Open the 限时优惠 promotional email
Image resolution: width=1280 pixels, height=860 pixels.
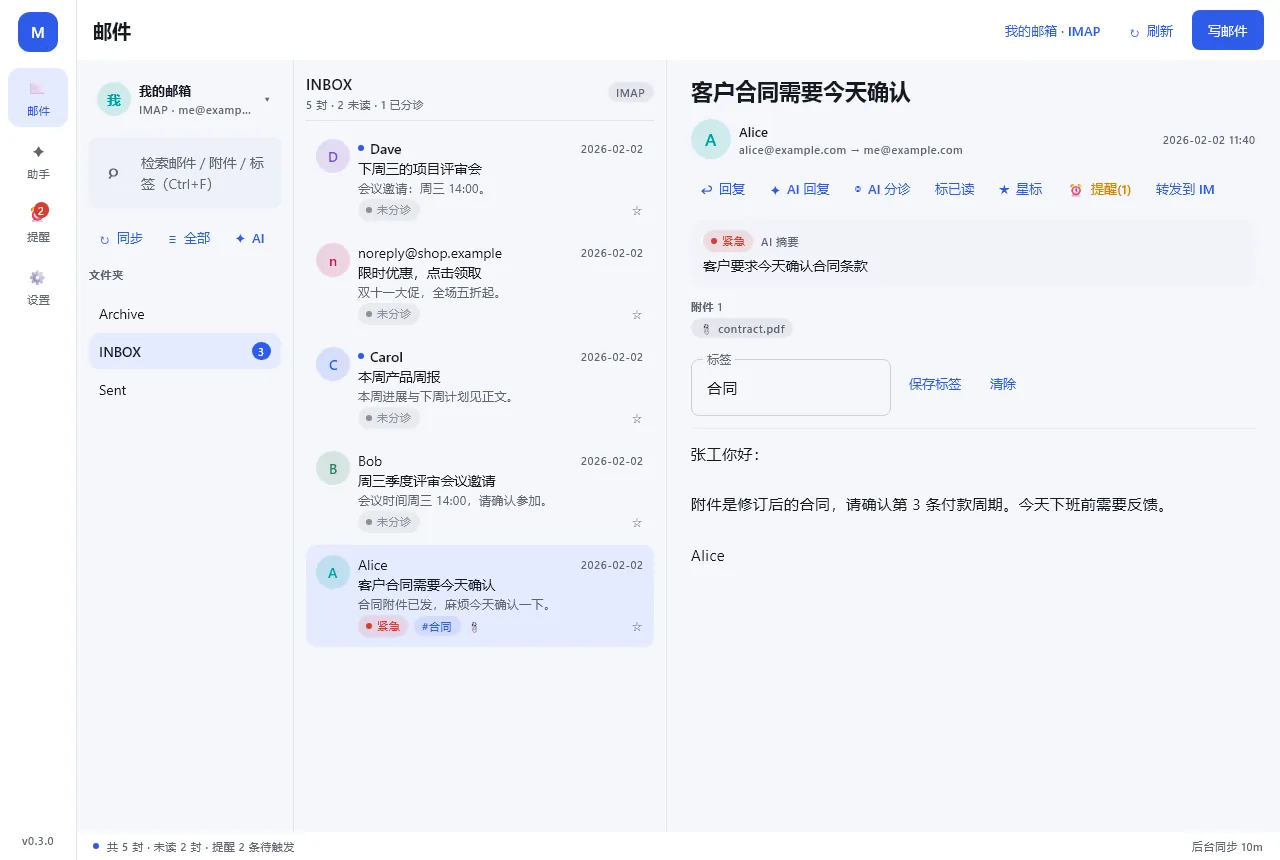coord(480,284)
